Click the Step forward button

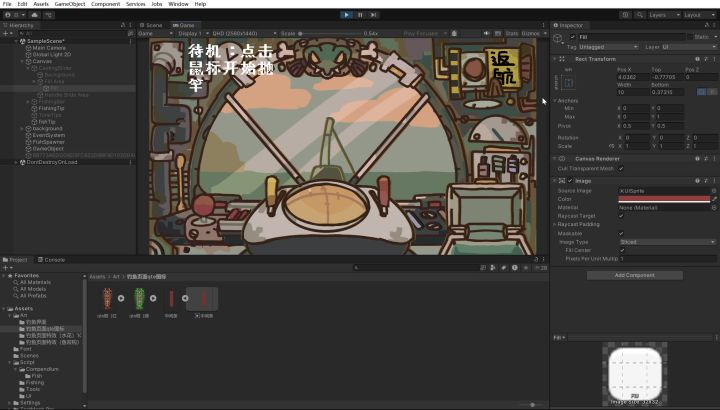[374, 15]
